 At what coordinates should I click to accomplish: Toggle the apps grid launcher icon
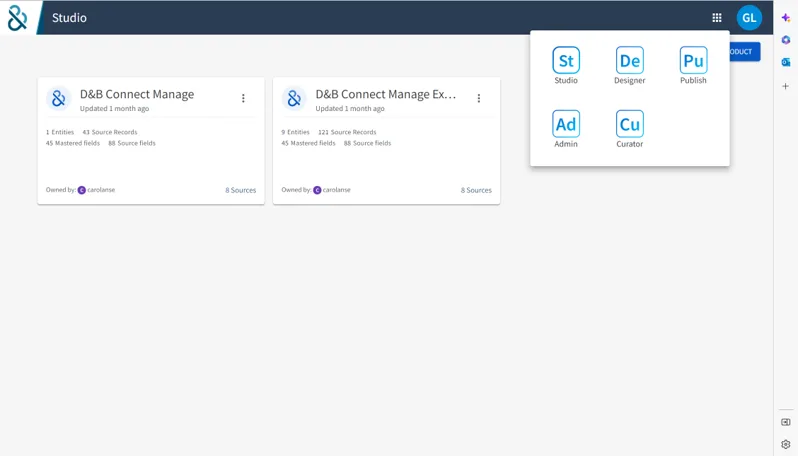[717, 18]
